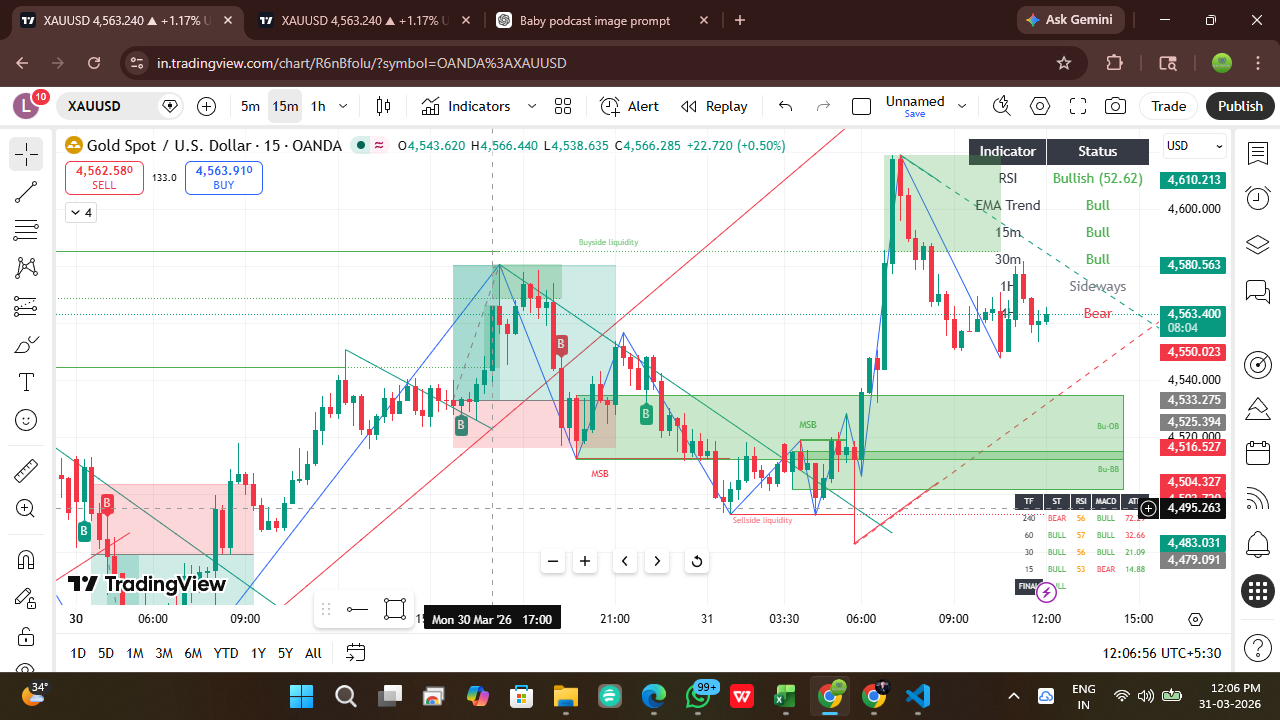Toggle the bookmark star in the address bar
The width and height of the screenshot is (1280, 720).
tap(1063, 62)
